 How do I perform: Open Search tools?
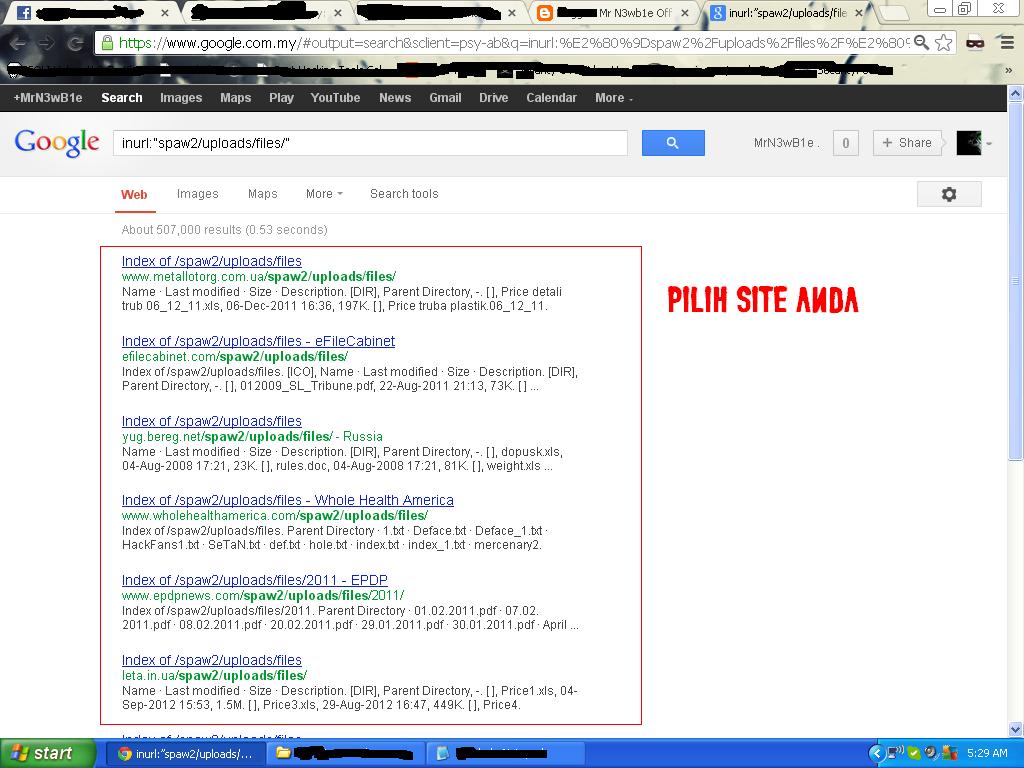[404, 194]
